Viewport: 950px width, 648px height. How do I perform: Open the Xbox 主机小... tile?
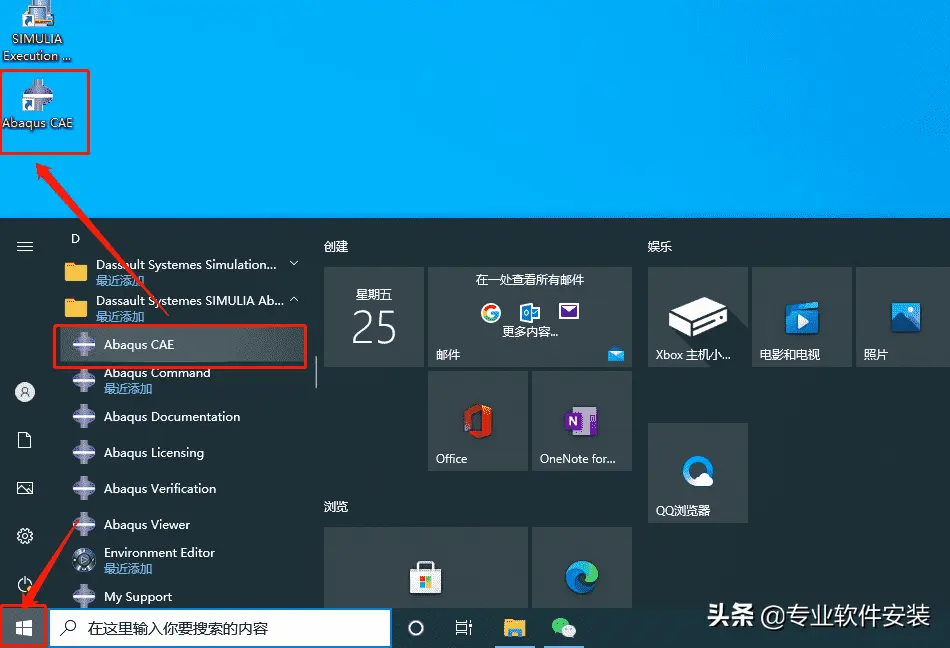tap(698, 317)
